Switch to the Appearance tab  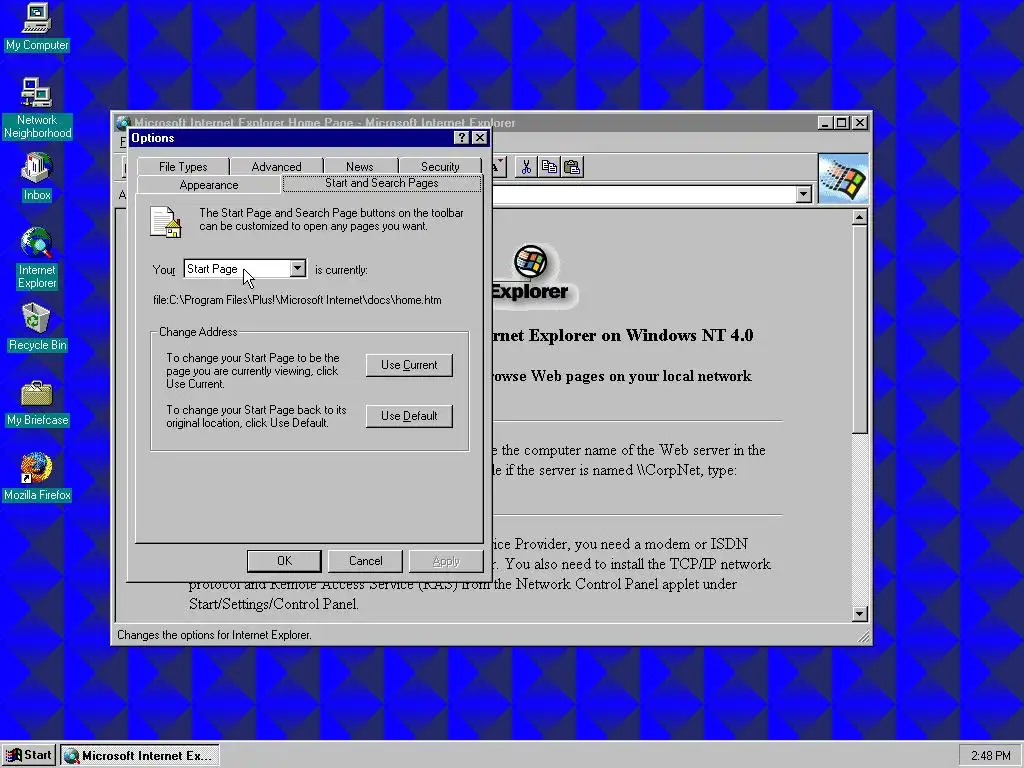[209, 185]
